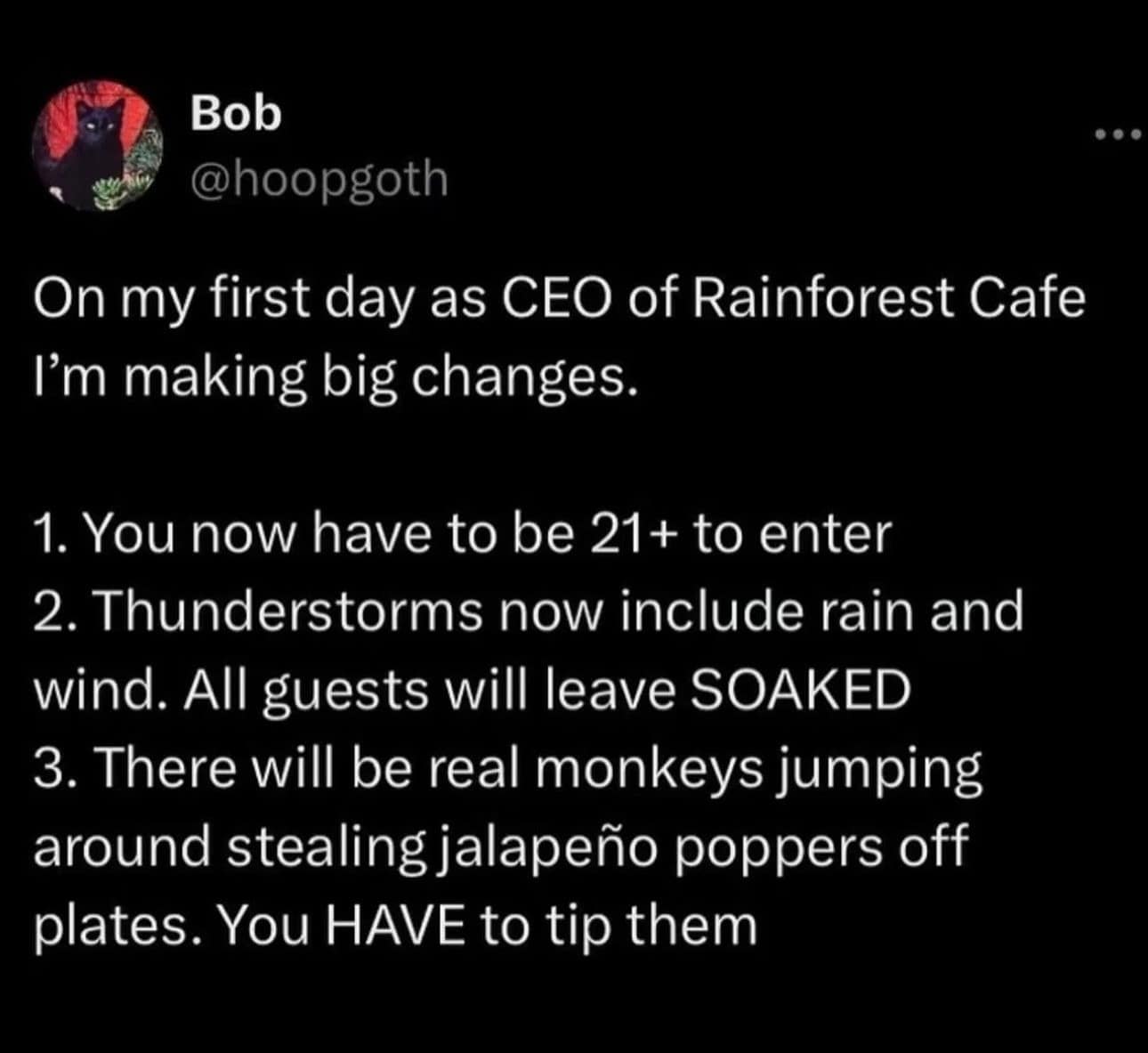The width and height of the screenshot is (1148, 1053).
Task: Click list item about being 21+ to enter
Action: click(463, 533)
